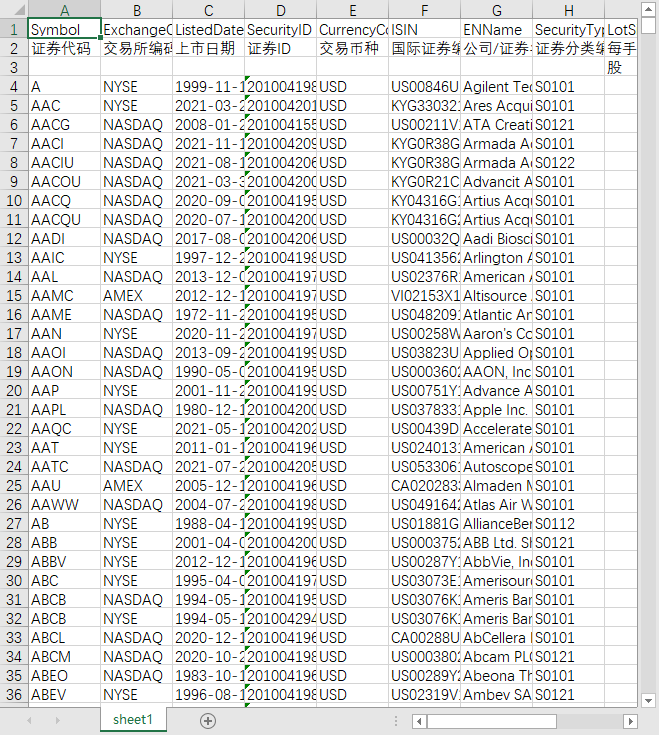
Task: Select the AbbVie name cell
Action: click(496, 562)
